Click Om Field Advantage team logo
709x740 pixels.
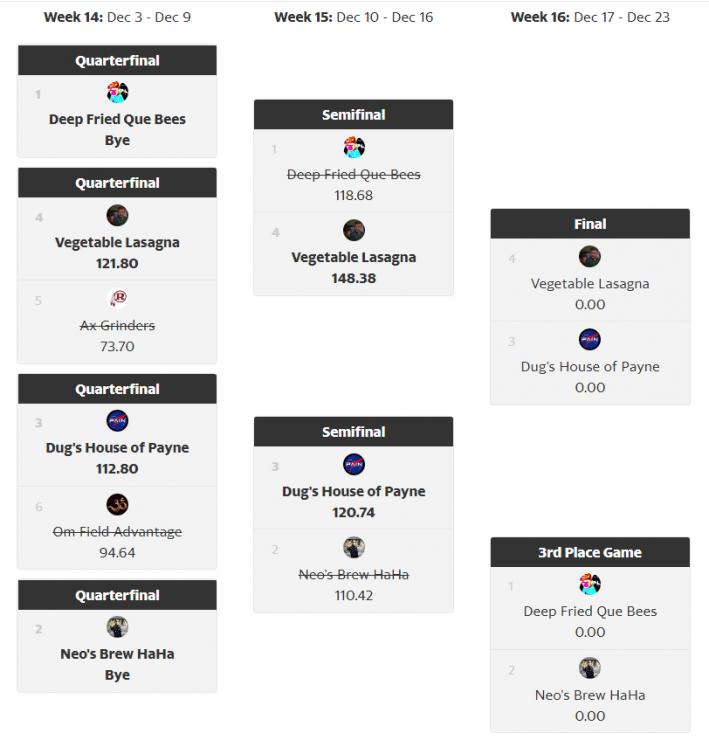coord(118,505)
